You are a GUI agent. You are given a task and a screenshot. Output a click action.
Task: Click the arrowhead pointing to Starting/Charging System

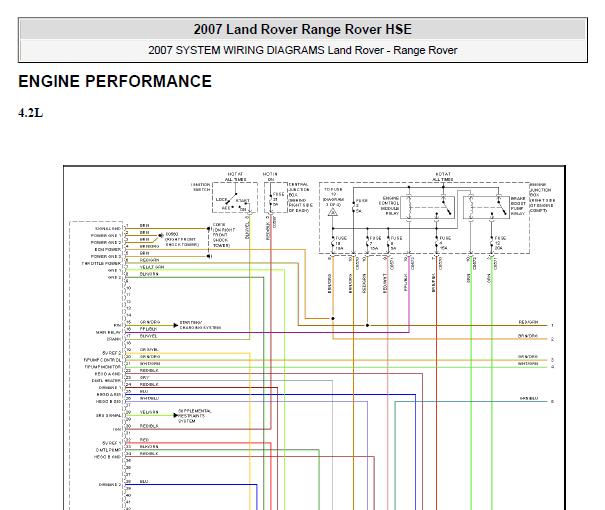click(x=176, y=325)
